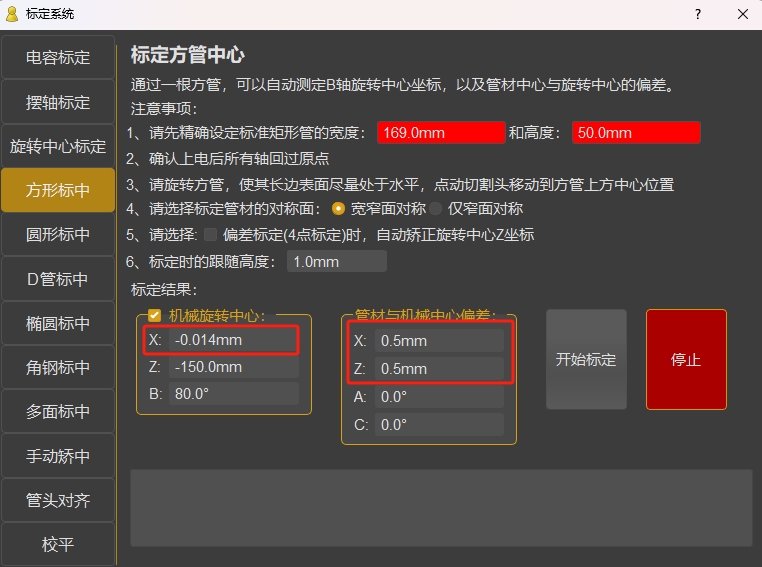Open 手动矫中 page
Viewport: 762px width, 567px height.
click(x=58, y=456)
